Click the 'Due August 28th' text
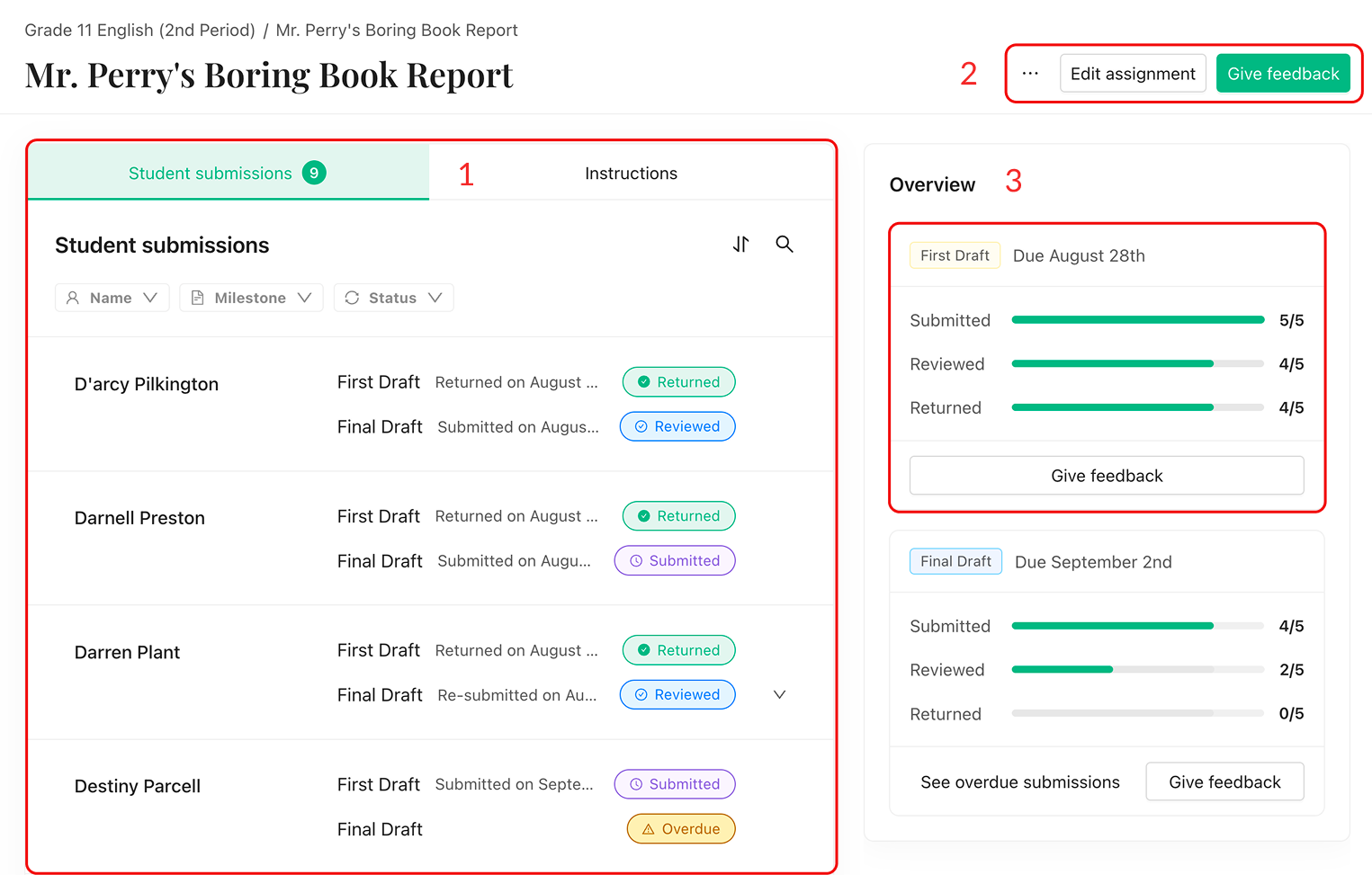 pos(1079,255)
